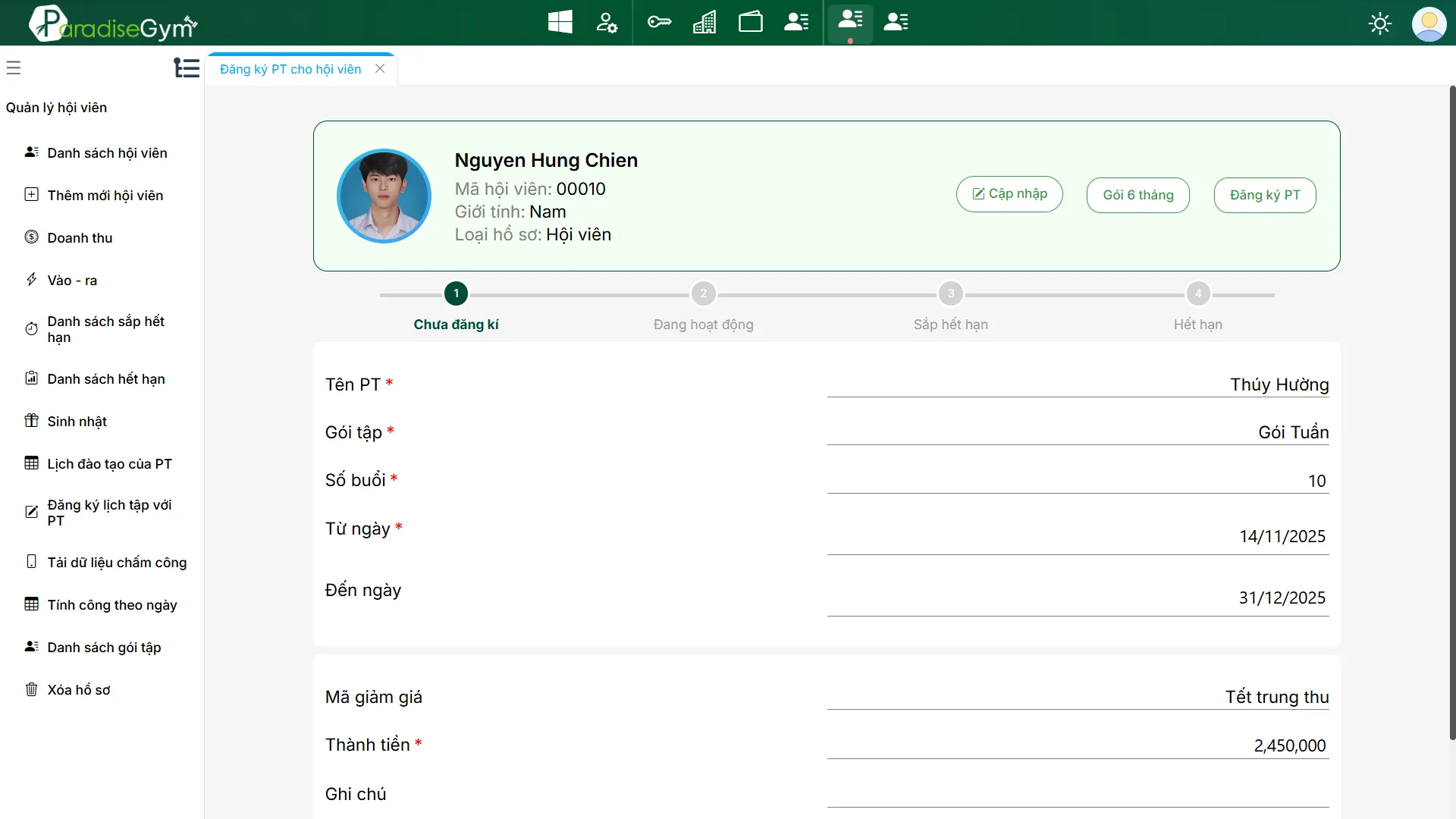This screenshot has width=1456, height=819.
Task: Open Gói tập dropdown showing Gói Tuần
Action: click(1078, 432)
